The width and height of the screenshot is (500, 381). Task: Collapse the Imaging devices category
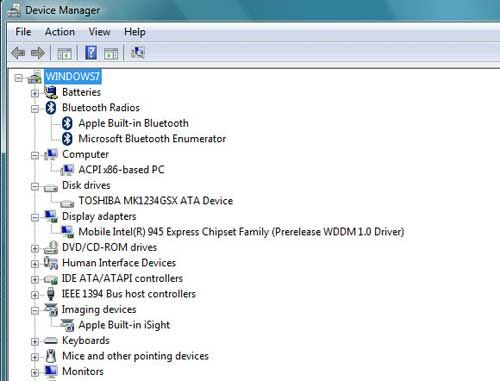pyautogui.click(x=35, y=310)
